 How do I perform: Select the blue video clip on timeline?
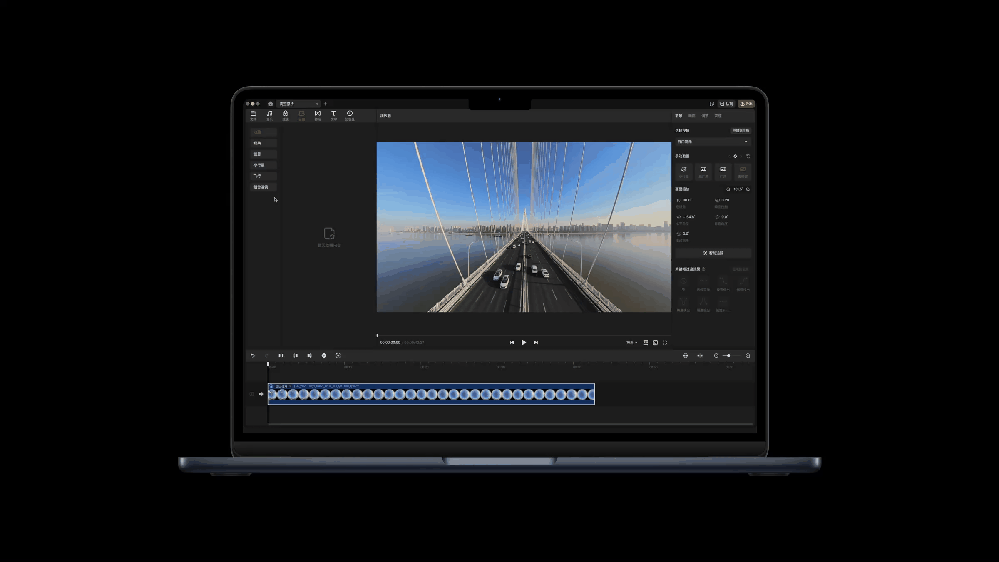pyautogui.click(x=431, y=394)
